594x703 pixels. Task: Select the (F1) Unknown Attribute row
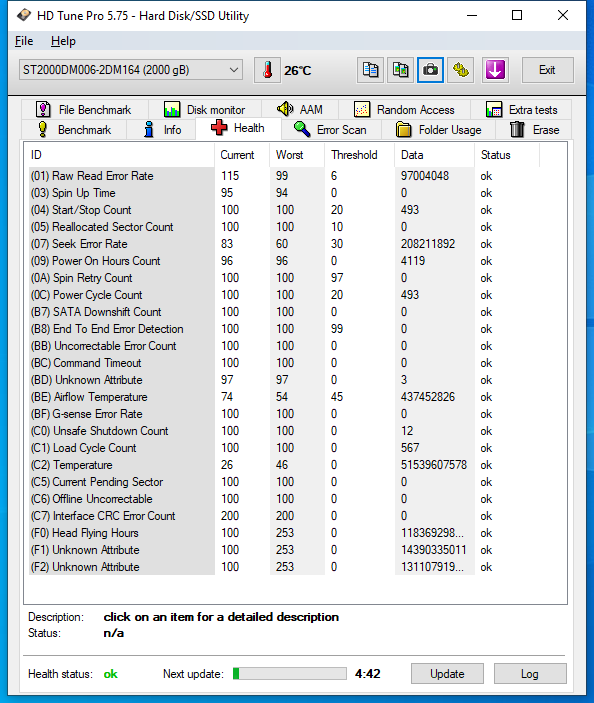point(284,550)
